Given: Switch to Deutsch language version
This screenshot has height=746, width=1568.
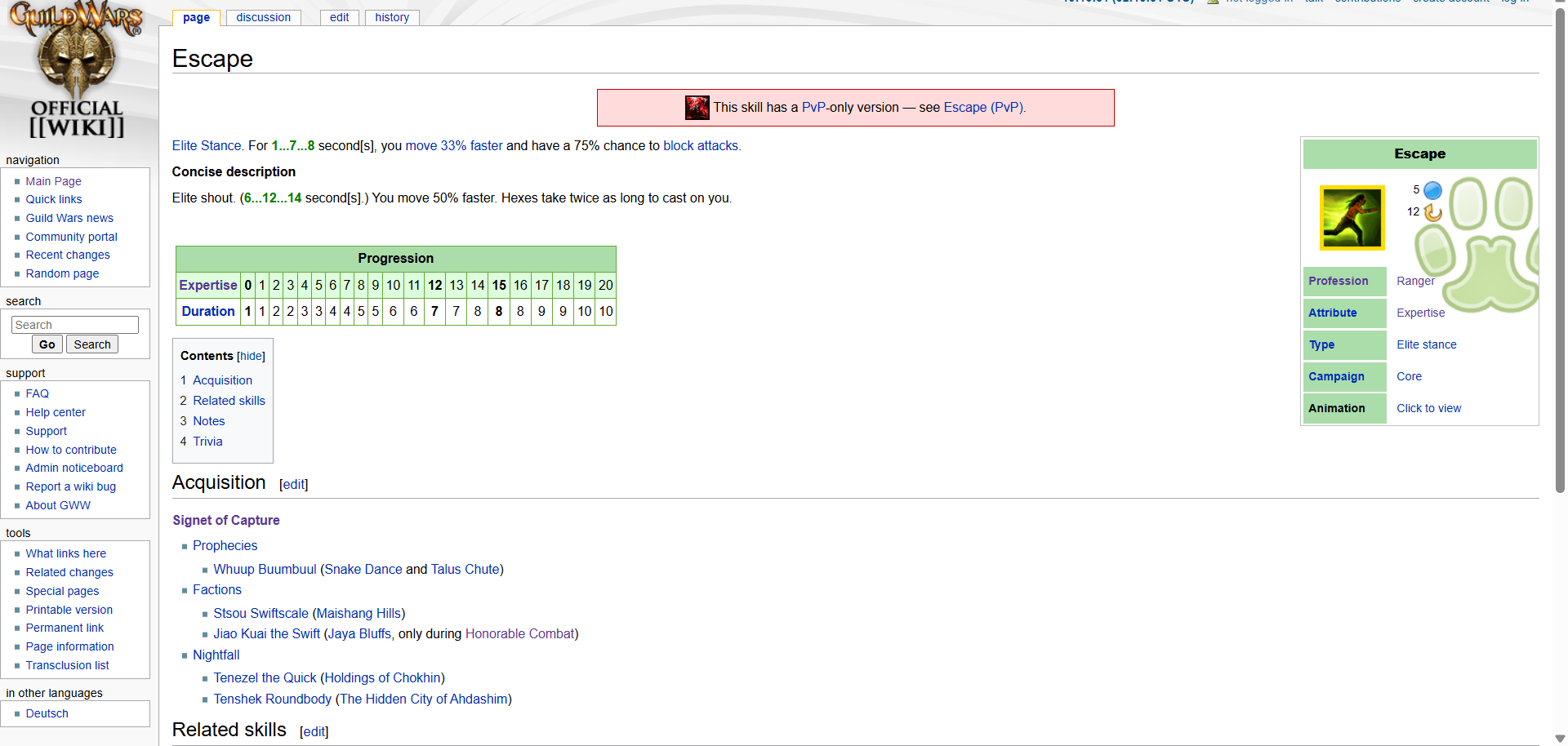Looking at the screenshot, I should [47, 713].
